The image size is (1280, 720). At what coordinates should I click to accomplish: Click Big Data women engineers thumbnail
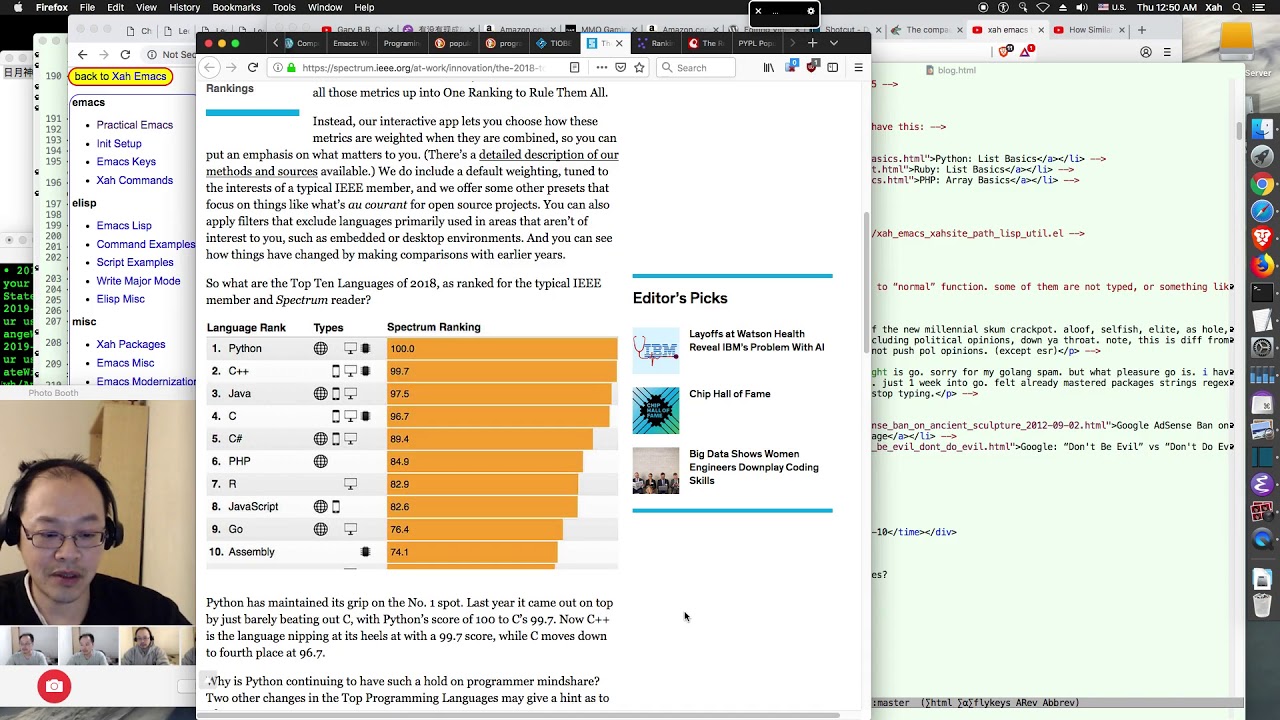pos(656,471)
